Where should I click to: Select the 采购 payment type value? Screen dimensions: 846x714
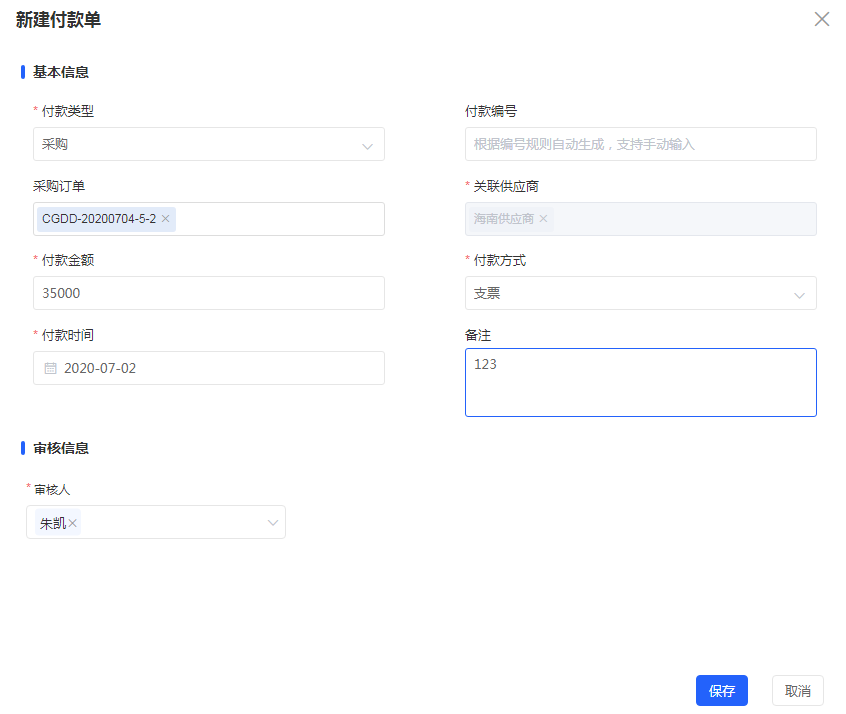(55, 144)
